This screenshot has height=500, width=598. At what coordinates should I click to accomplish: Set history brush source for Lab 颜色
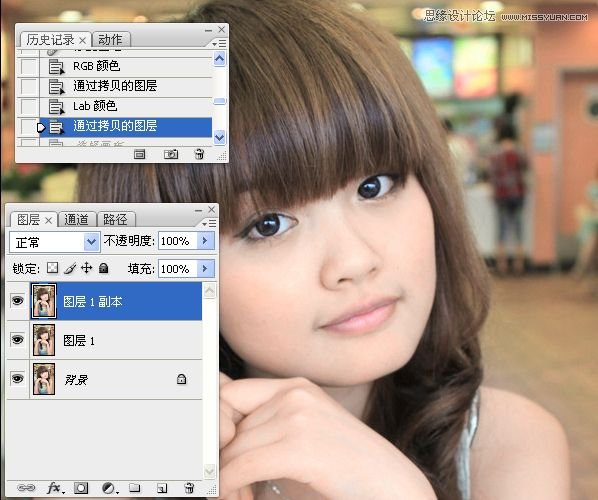coord(29,106)
